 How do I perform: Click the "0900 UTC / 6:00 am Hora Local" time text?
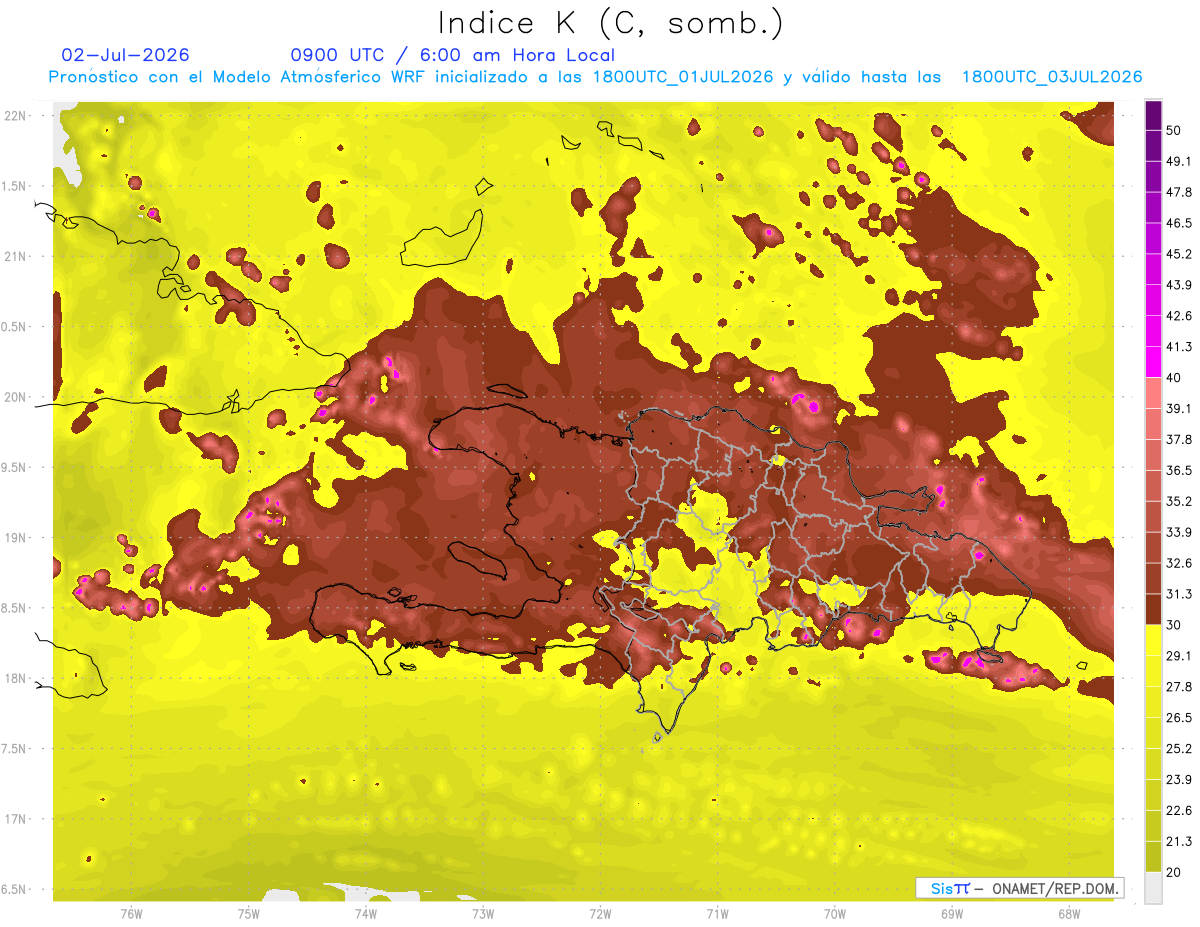pos(453,55)
